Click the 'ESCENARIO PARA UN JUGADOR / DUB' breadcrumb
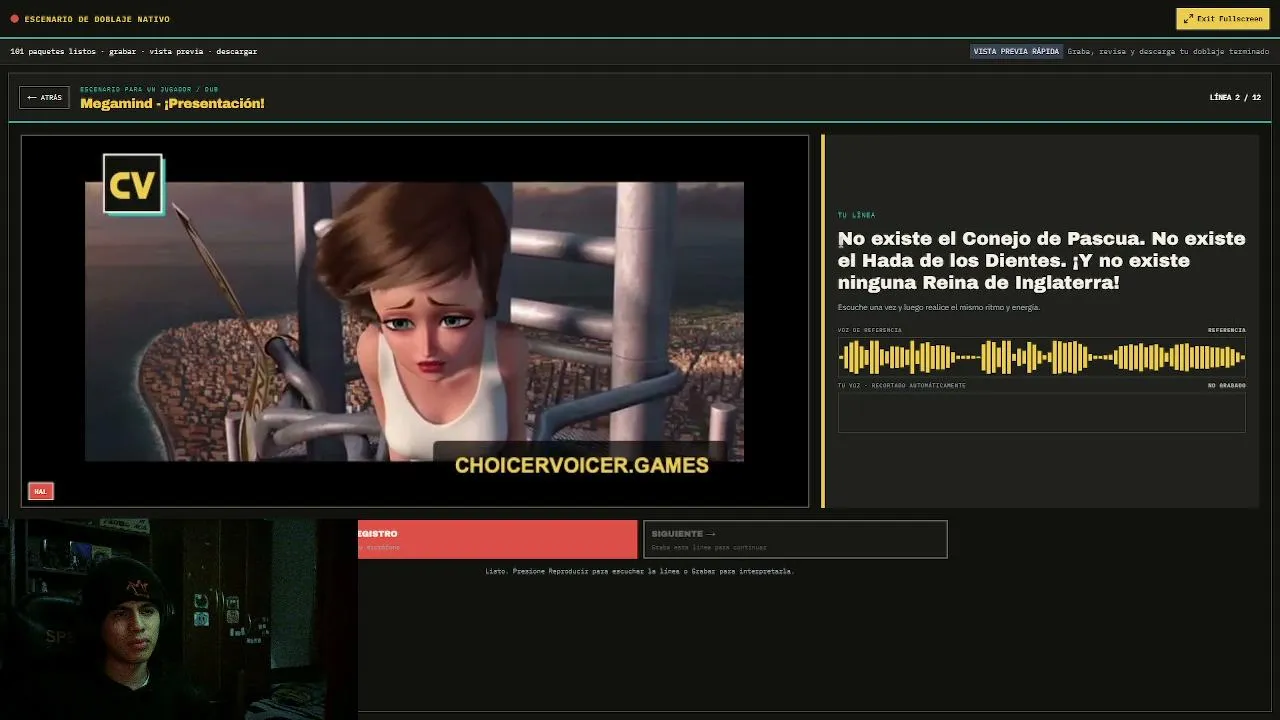This screenshot has height=720, width=1280. coord(149,89)
